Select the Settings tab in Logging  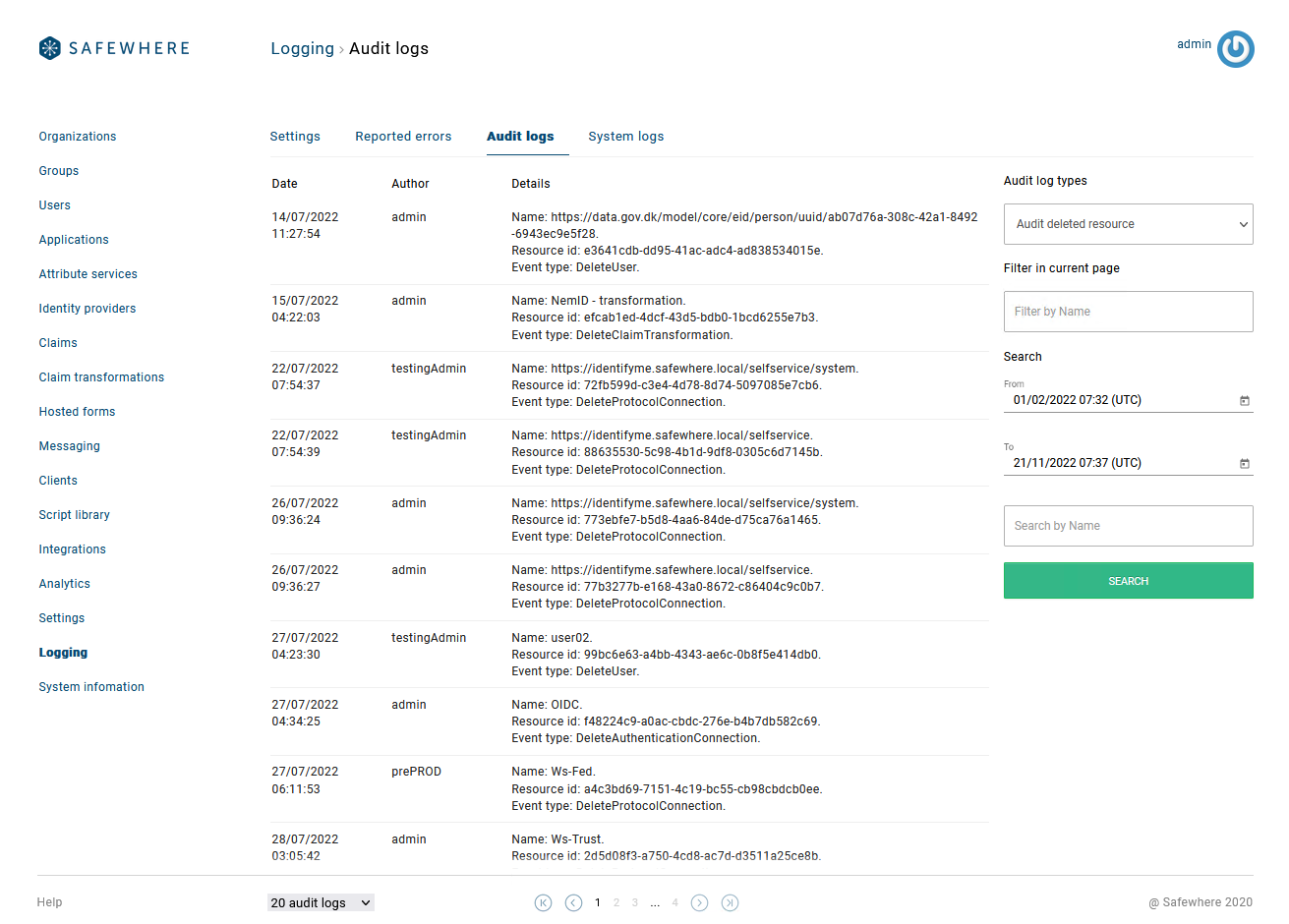pyautogui.click(x=295, y=137)
